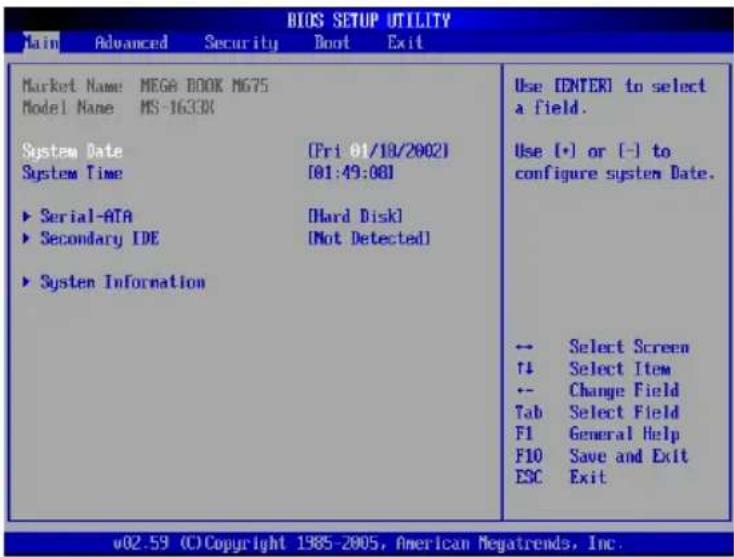Open the Security tab

click(241, 43)
